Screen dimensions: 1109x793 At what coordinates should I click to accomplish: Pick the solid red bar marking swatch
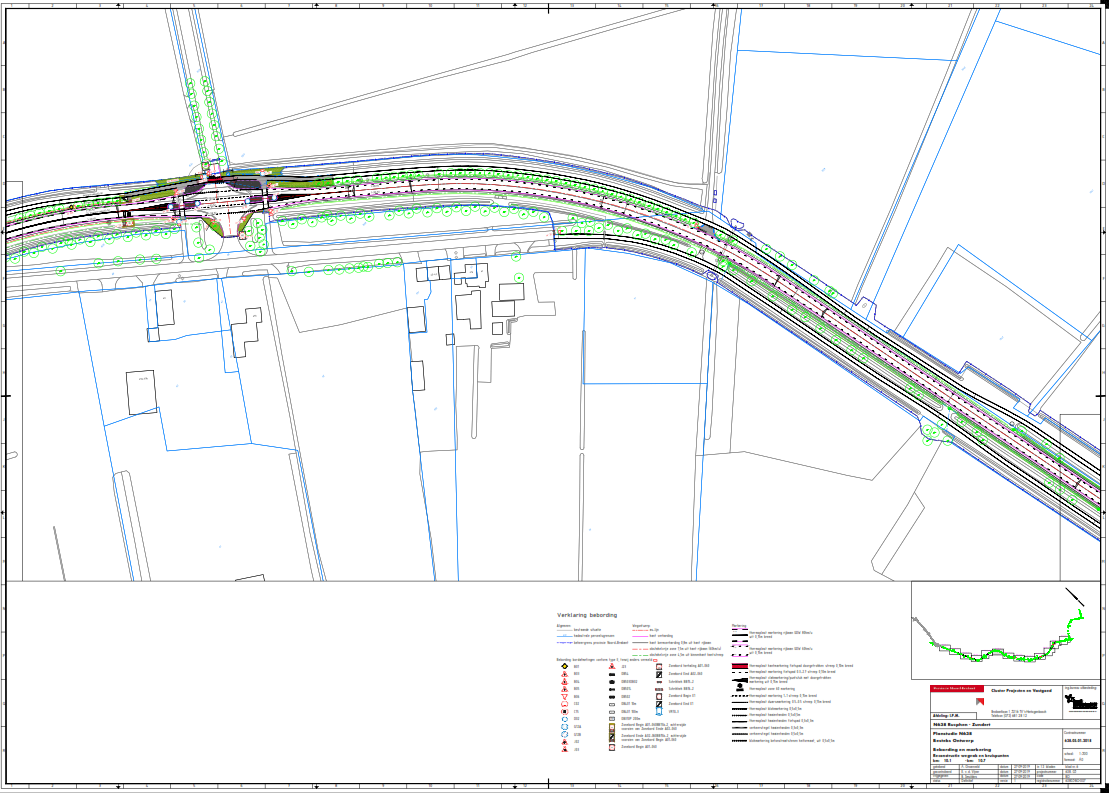740,666
